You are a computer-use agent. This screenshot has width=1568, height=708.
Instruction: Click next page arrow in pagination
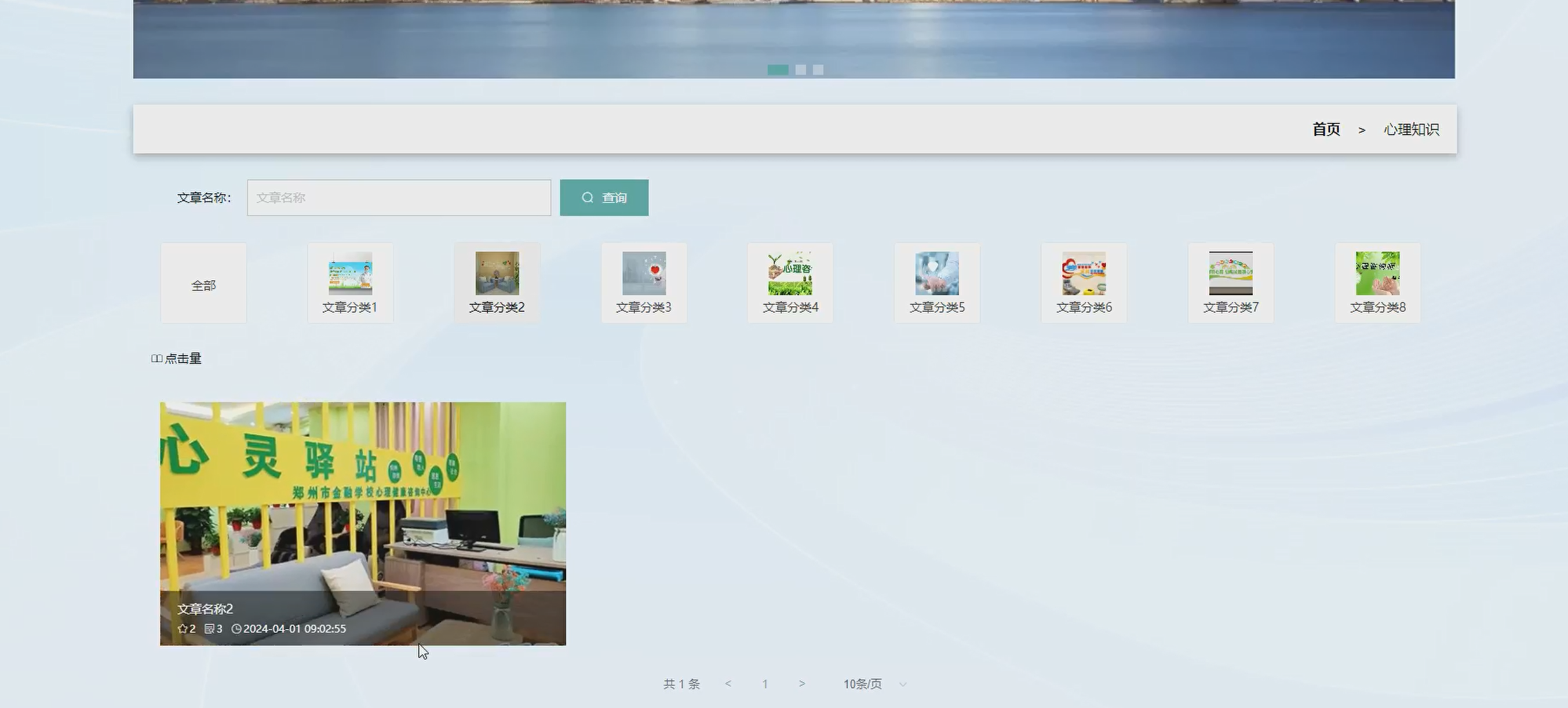tap(801, 684)
